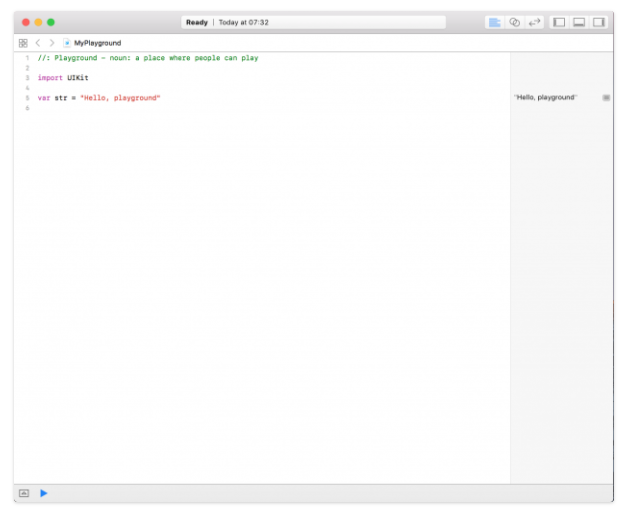Click the MyPlayground breadcrumb in jump bar
Image resolution: width=619 pixels, height=513 pixels.
(x=97, y=43)
